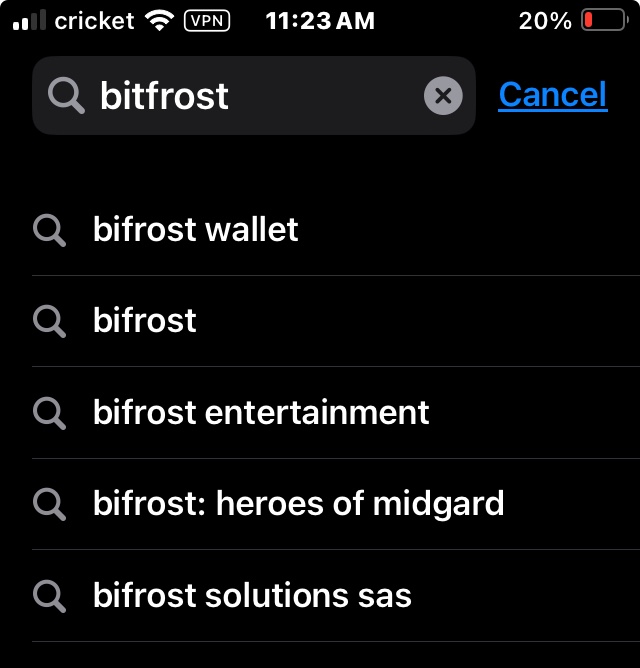
Task: Tap the 11:23 AM clock
Action: [x=320, y=20]
